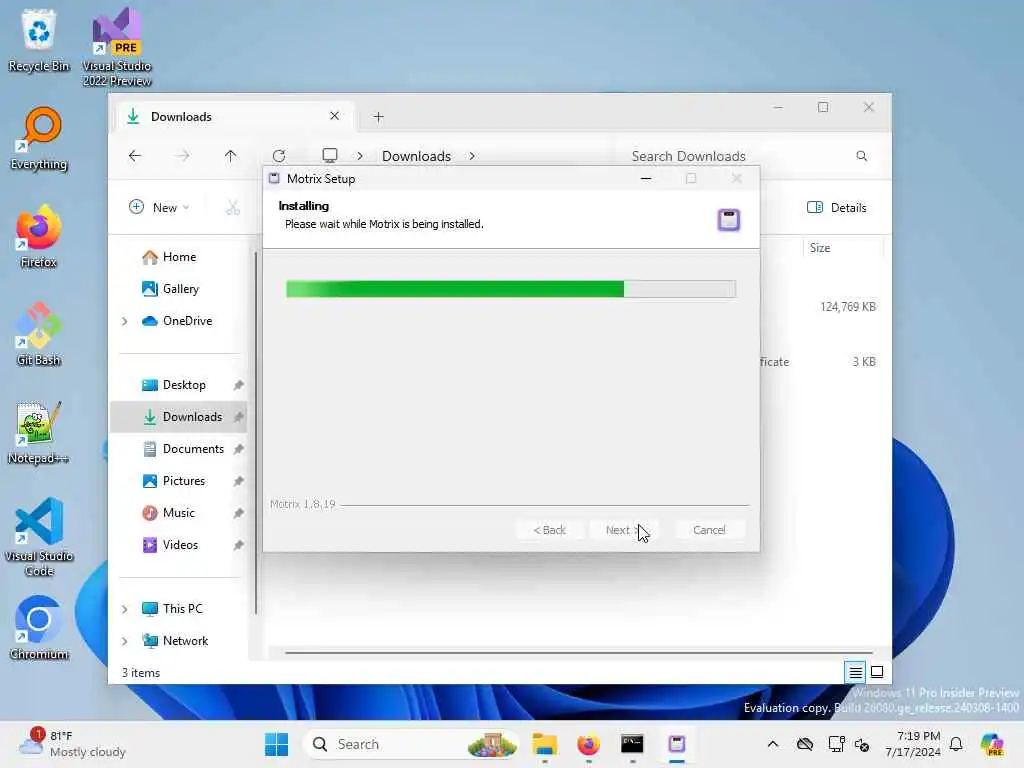
Task: Click Cancel in Motrix Setup
Action: click(x=709, y=530)
